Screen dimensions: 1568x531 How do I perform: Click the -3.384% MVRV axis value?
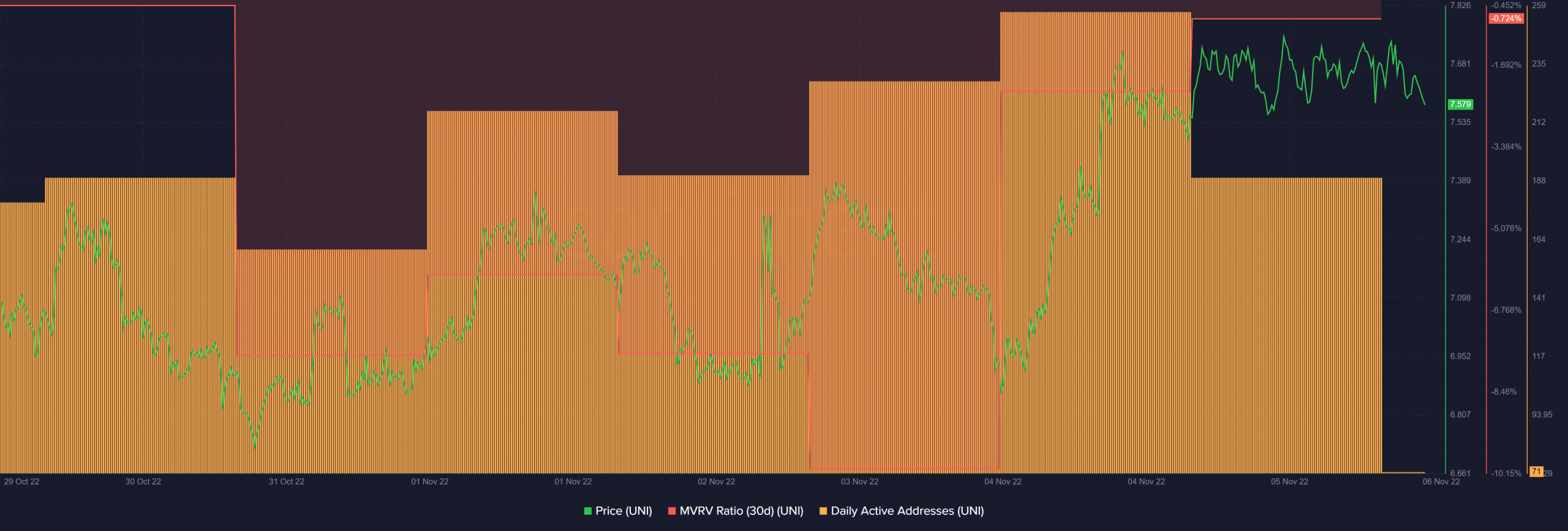(1506, 146)
